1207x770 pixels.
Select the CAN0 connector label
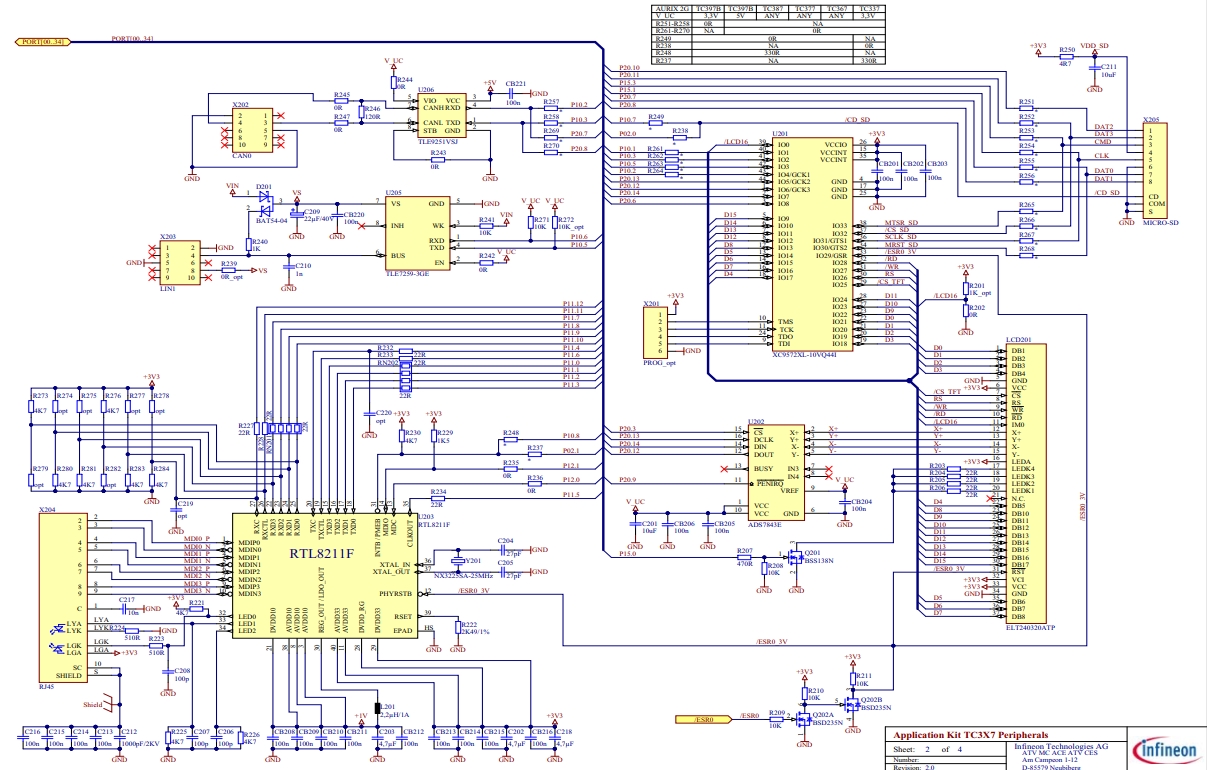click(x=241, y=156)
